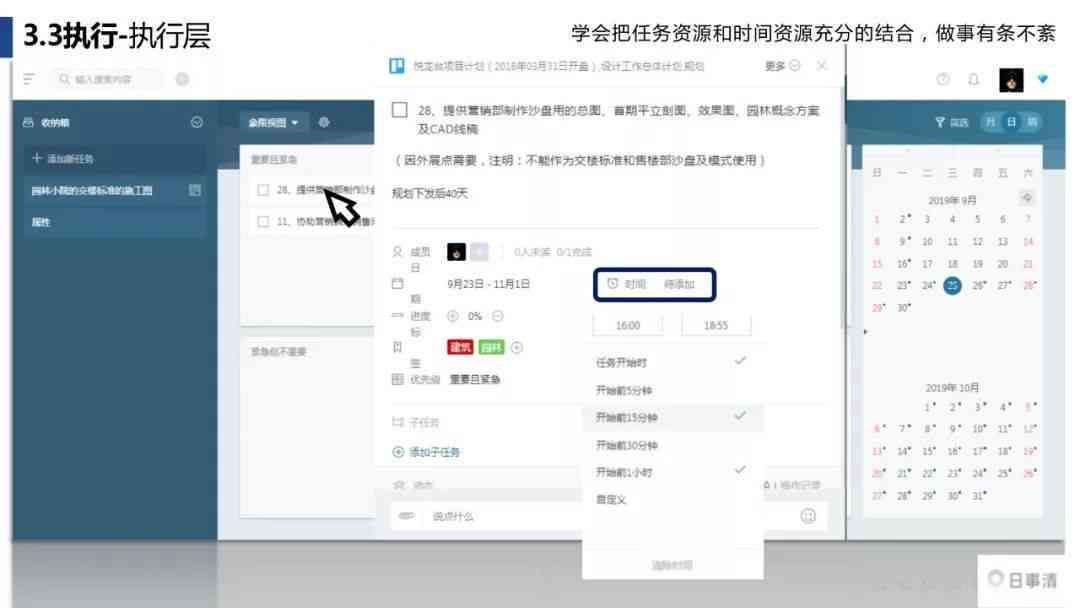The width and height of the screenshot is (1080, 608).
Task: Select the 开始前30分钟 reminder option
Action: pyautogui.click(x=672, y=445)
